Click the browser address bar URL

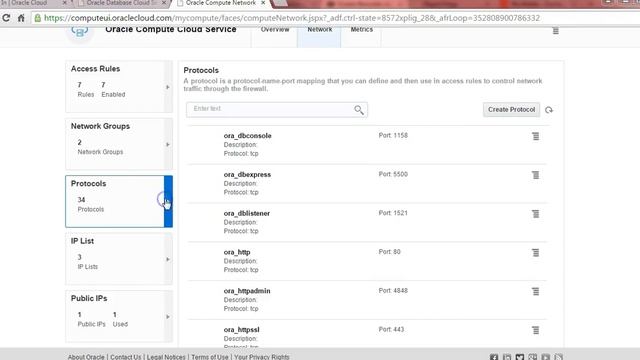tap(292, 18)
